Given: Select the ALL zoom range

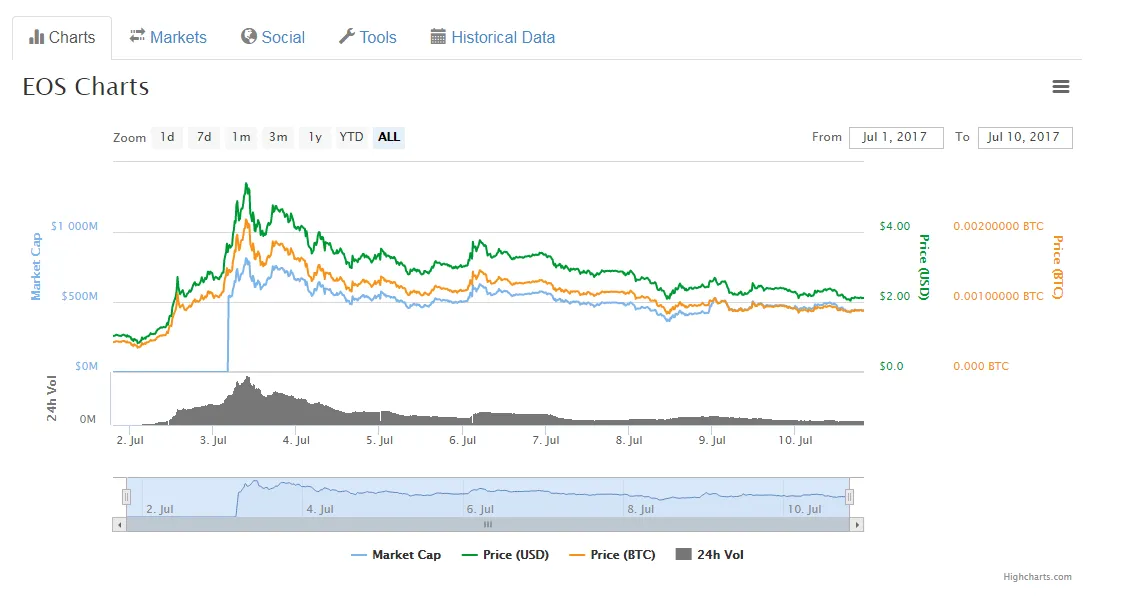Looking at the screenshot, I should coord(389,137).
